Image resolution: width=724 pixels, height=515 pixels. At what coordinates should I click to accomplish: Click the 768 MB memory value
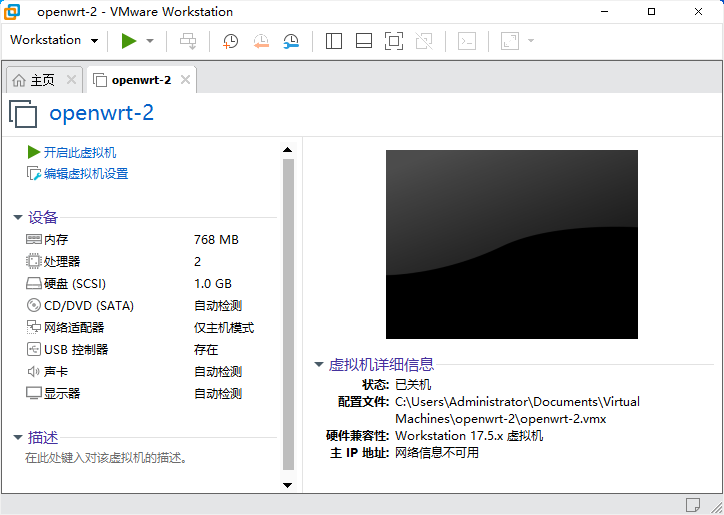click(216, 240)
